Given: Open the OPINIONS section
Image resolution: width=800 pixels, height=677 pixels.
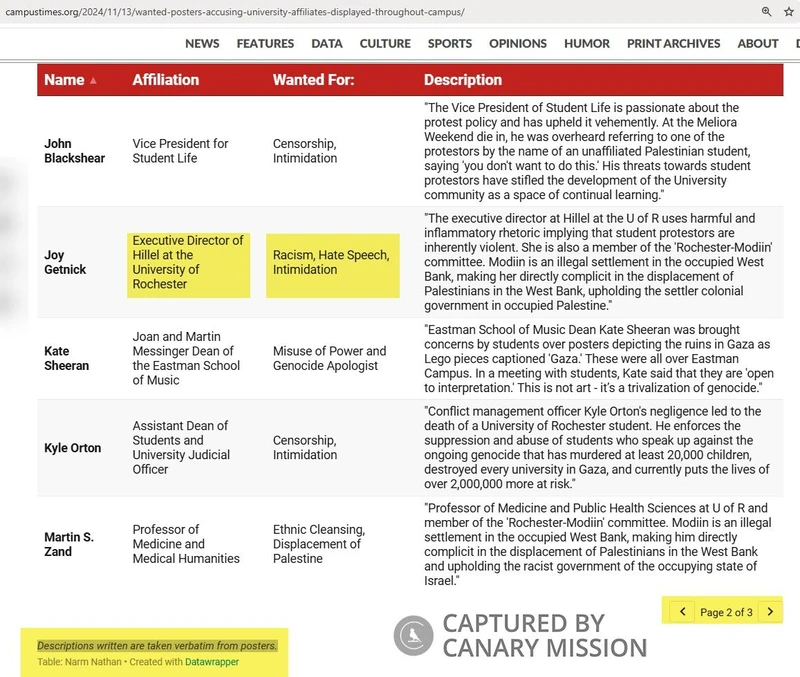Looking at the screenshot, I should (x=518, y=44).
